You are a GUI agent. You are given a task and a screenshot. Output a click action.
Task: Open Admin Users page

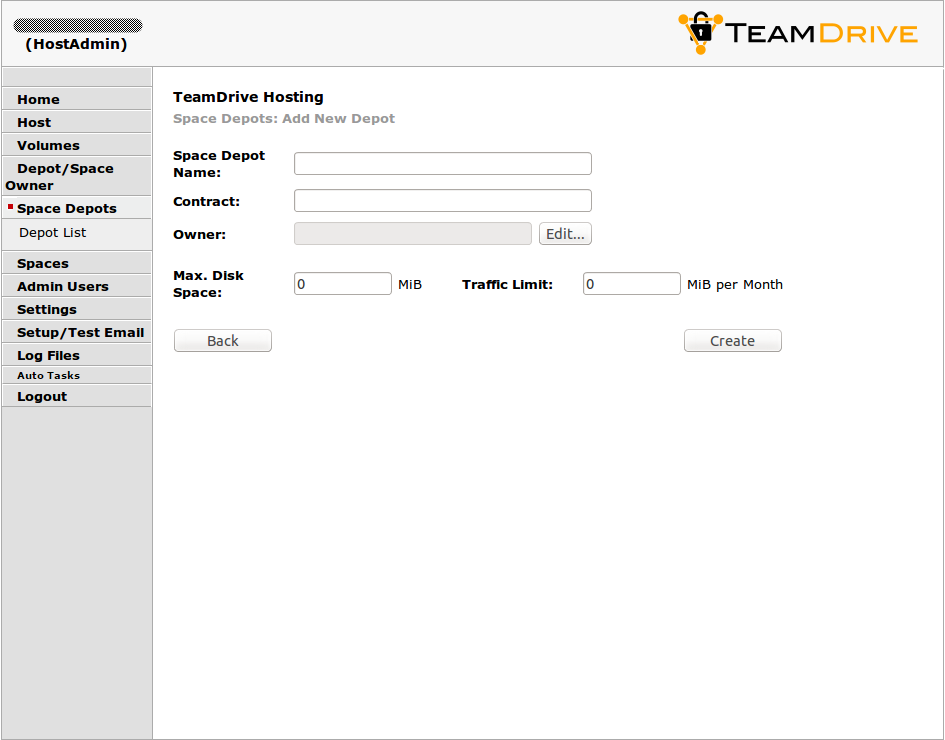click(x=62, y=286)
